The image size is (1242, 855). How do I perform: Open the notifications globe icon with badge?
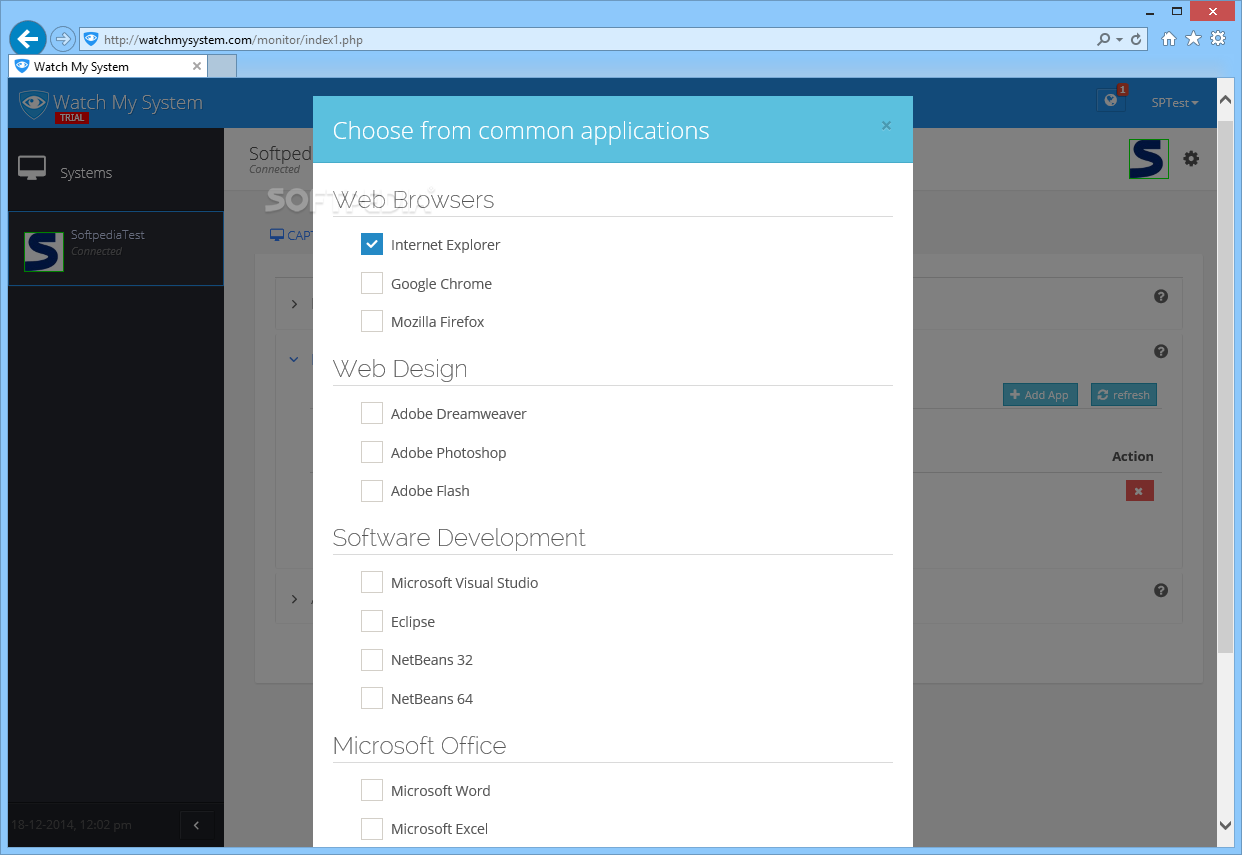point(1110,100)
